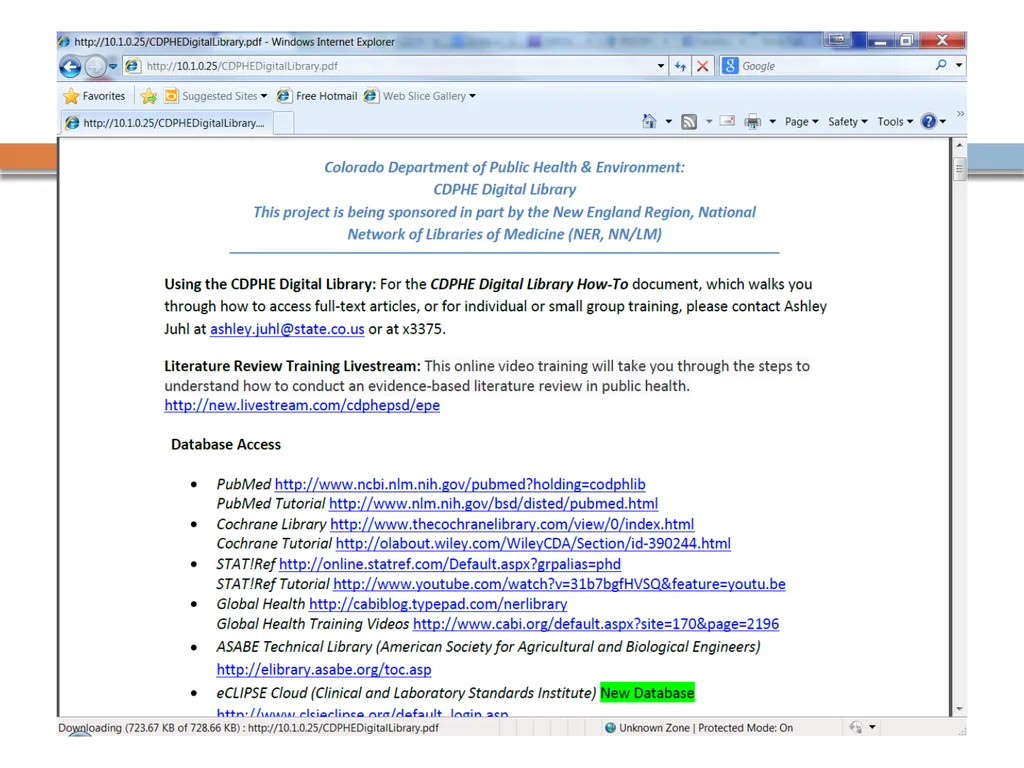Open the Suggested Sites dropdown

click(216, 96)
